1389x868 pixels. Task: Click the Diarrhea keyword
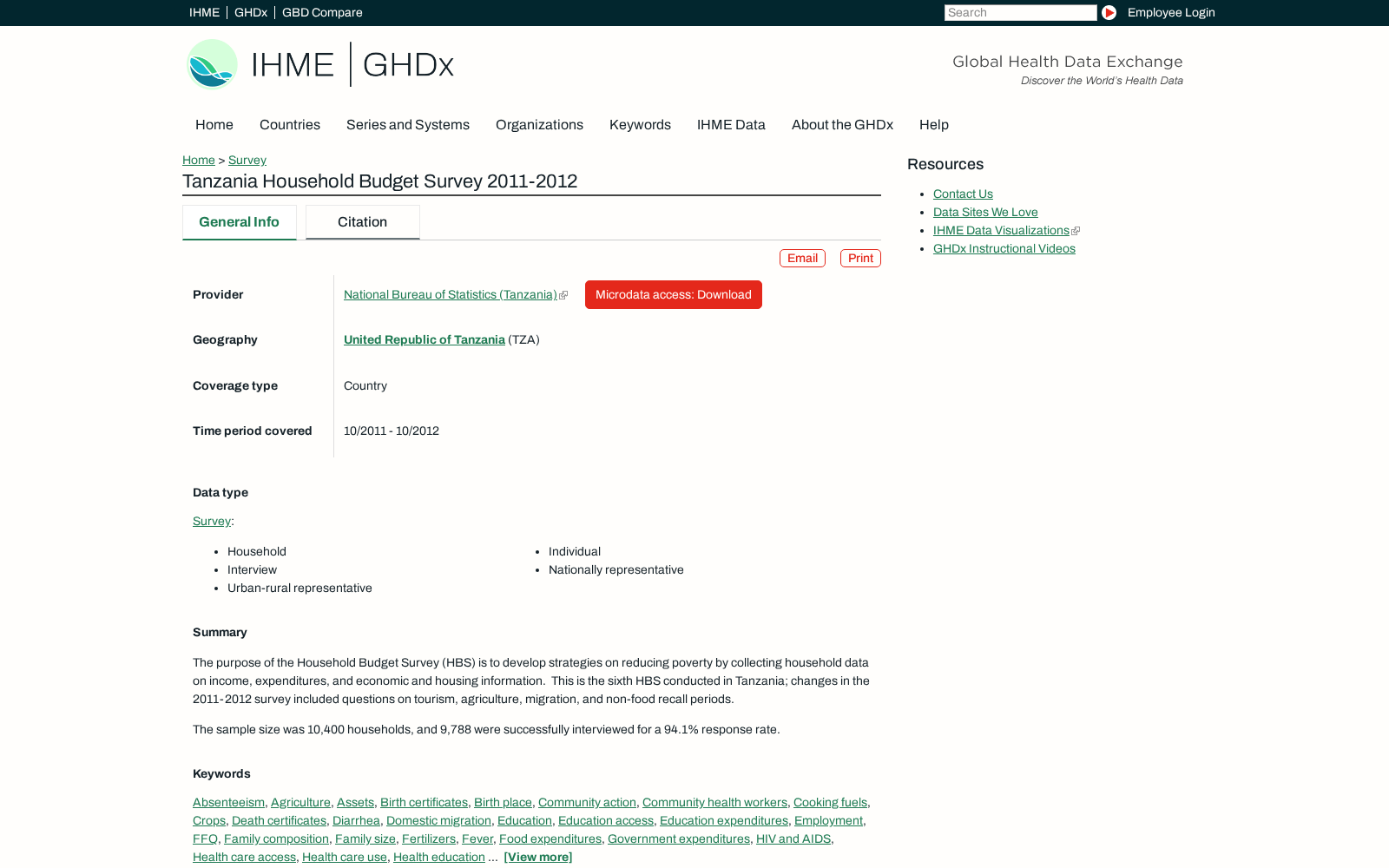(x=356, y=821)
